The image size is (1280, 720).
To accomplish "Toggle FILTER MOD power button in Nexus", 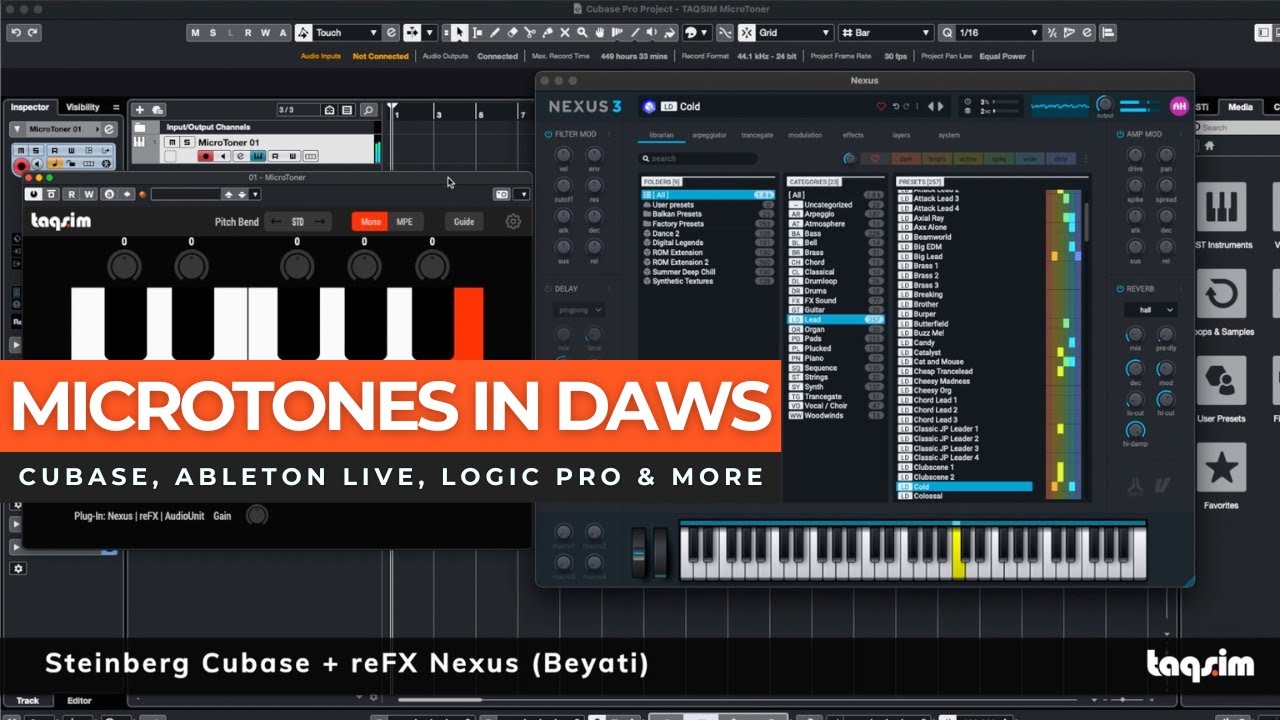I will (549, 134).
